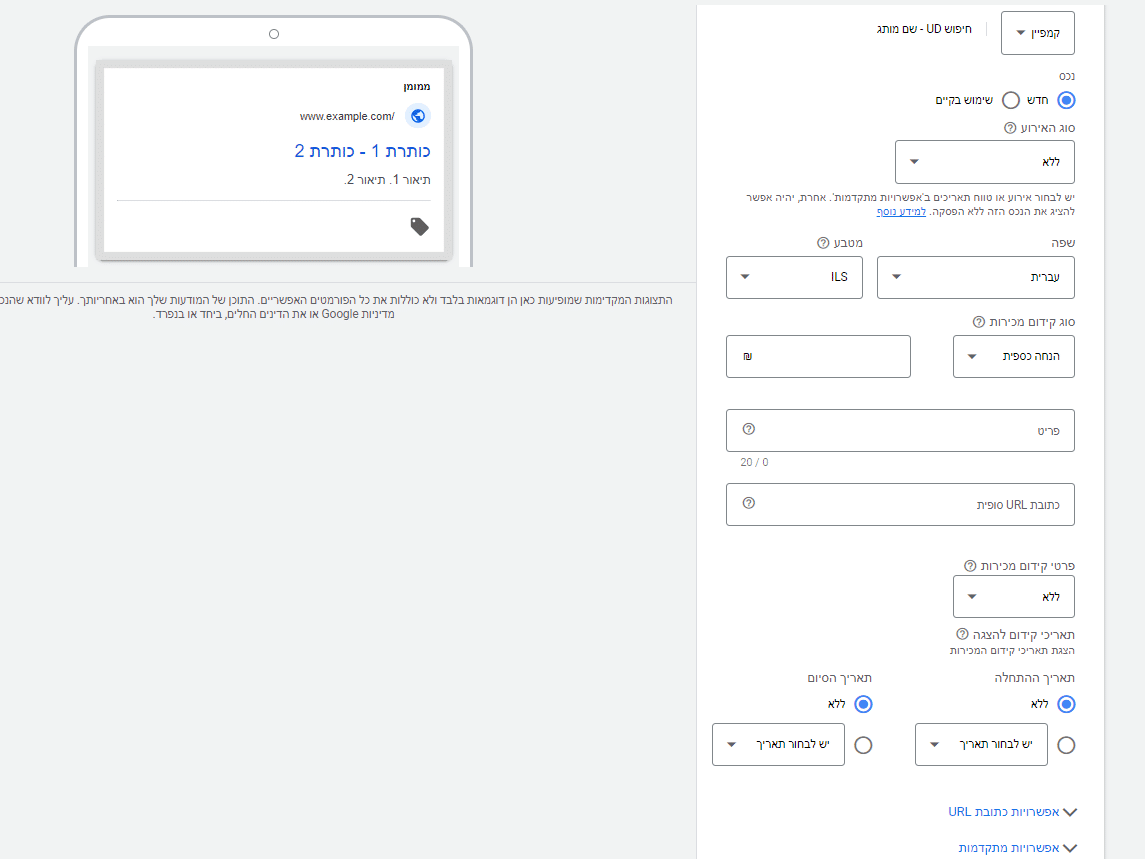Click help icon next to תאריכי קידום להצגה
The image size is (1145, 859).
click(x=962, y=634)
